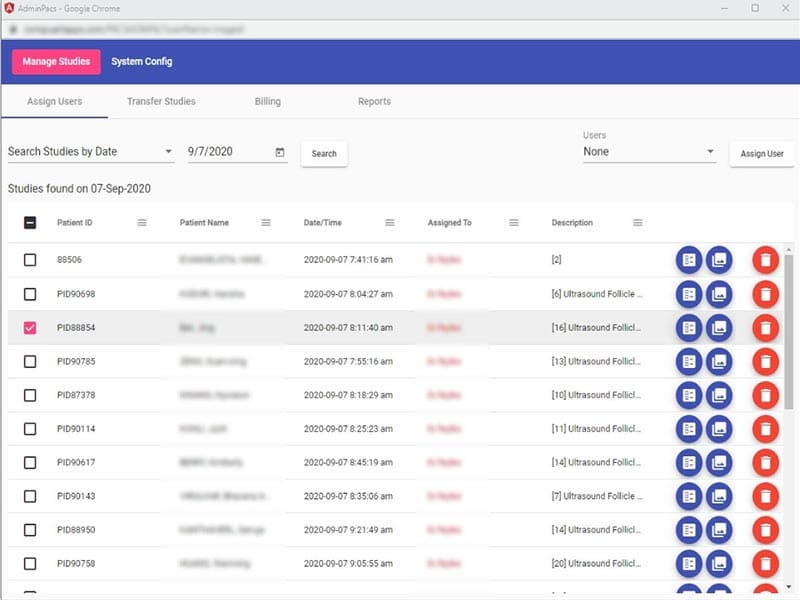Image resolution: width=800 pixels, height=600 pixels.
Task: Open Date/Time column menu icon
Action: [x=390, y=222]
